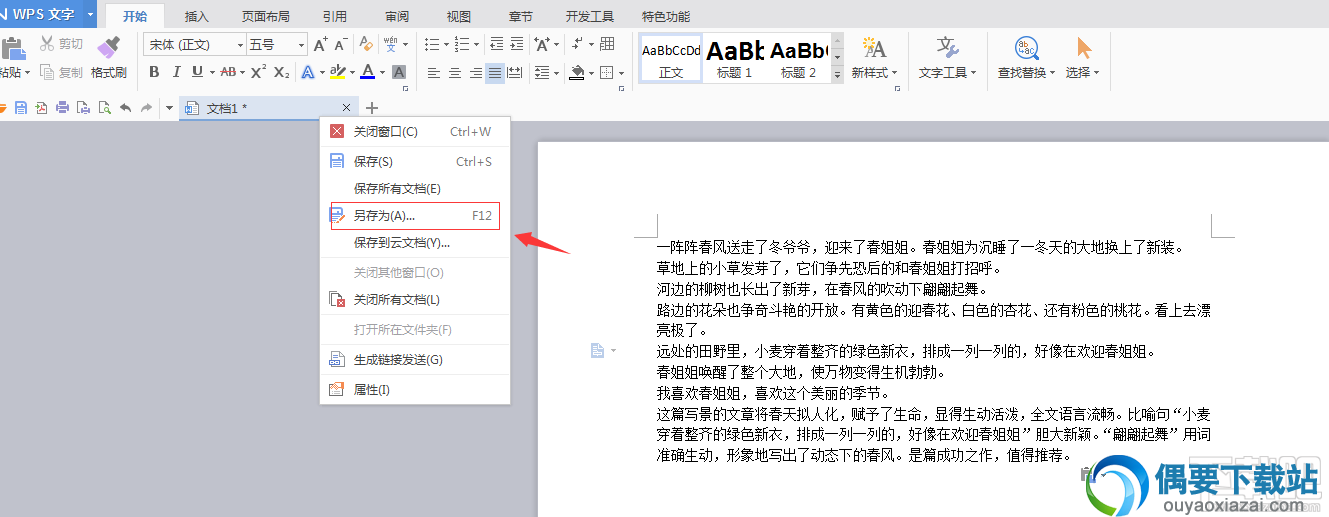
Task: Open the Select 选择 dropdown
Action: pyautogui.click(x=1082, y=73)
